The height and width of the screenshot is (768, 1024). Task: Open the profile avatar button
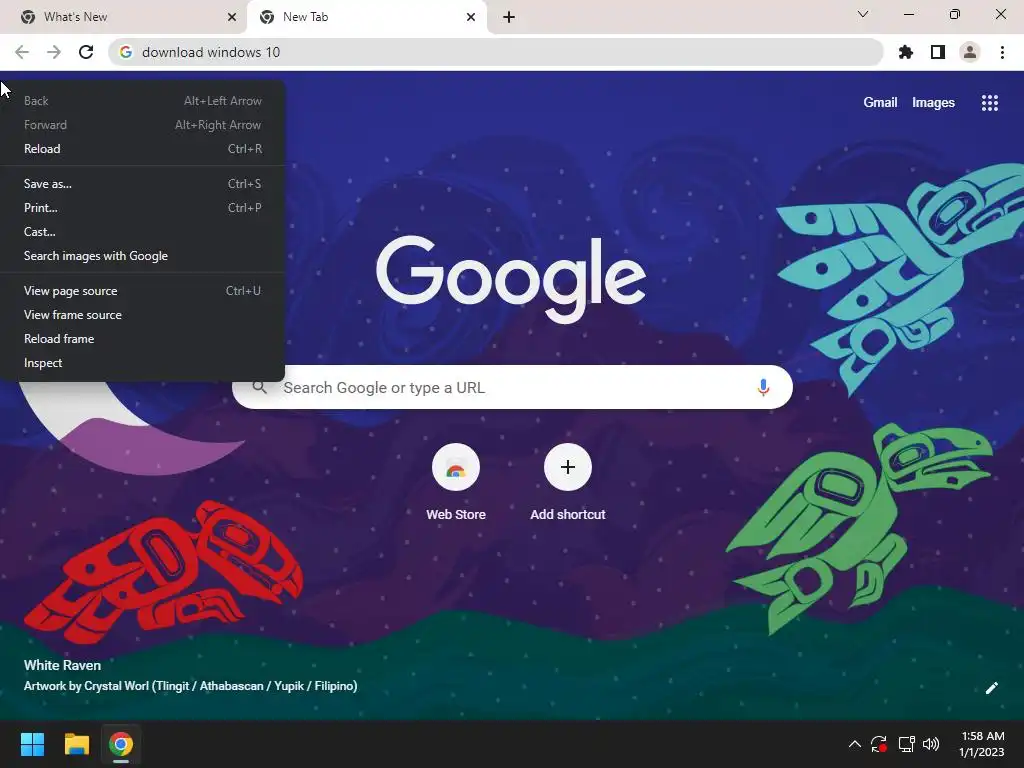click(970, 52)
